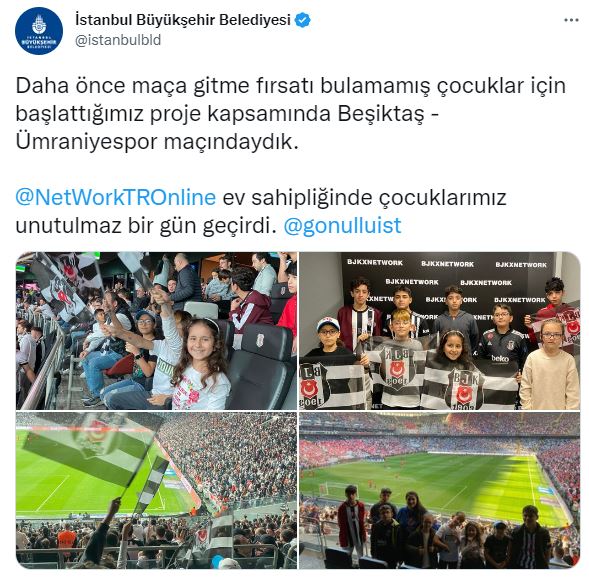Open the İstanbul Büyükşehir Belediyesi profile avatar
The width and height of the screenshot is (589, 586).
39,31
